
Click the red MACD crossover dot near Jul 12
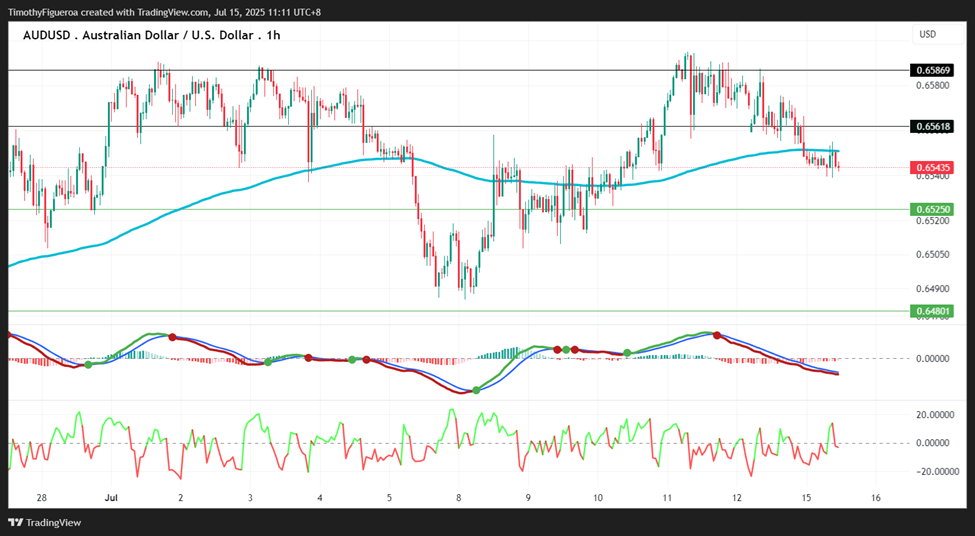[717, 335]
